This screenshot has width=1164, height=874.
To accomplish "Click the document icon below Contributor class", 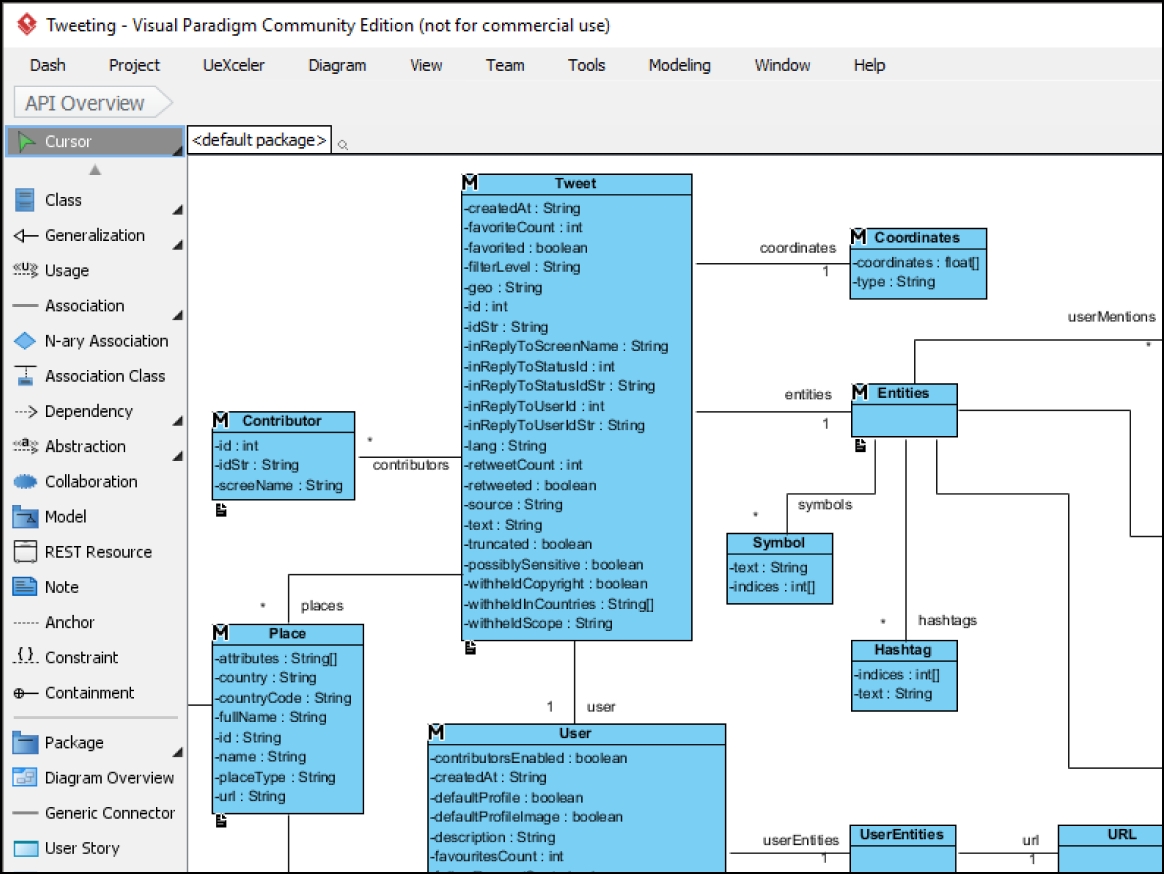I will 221,510.
